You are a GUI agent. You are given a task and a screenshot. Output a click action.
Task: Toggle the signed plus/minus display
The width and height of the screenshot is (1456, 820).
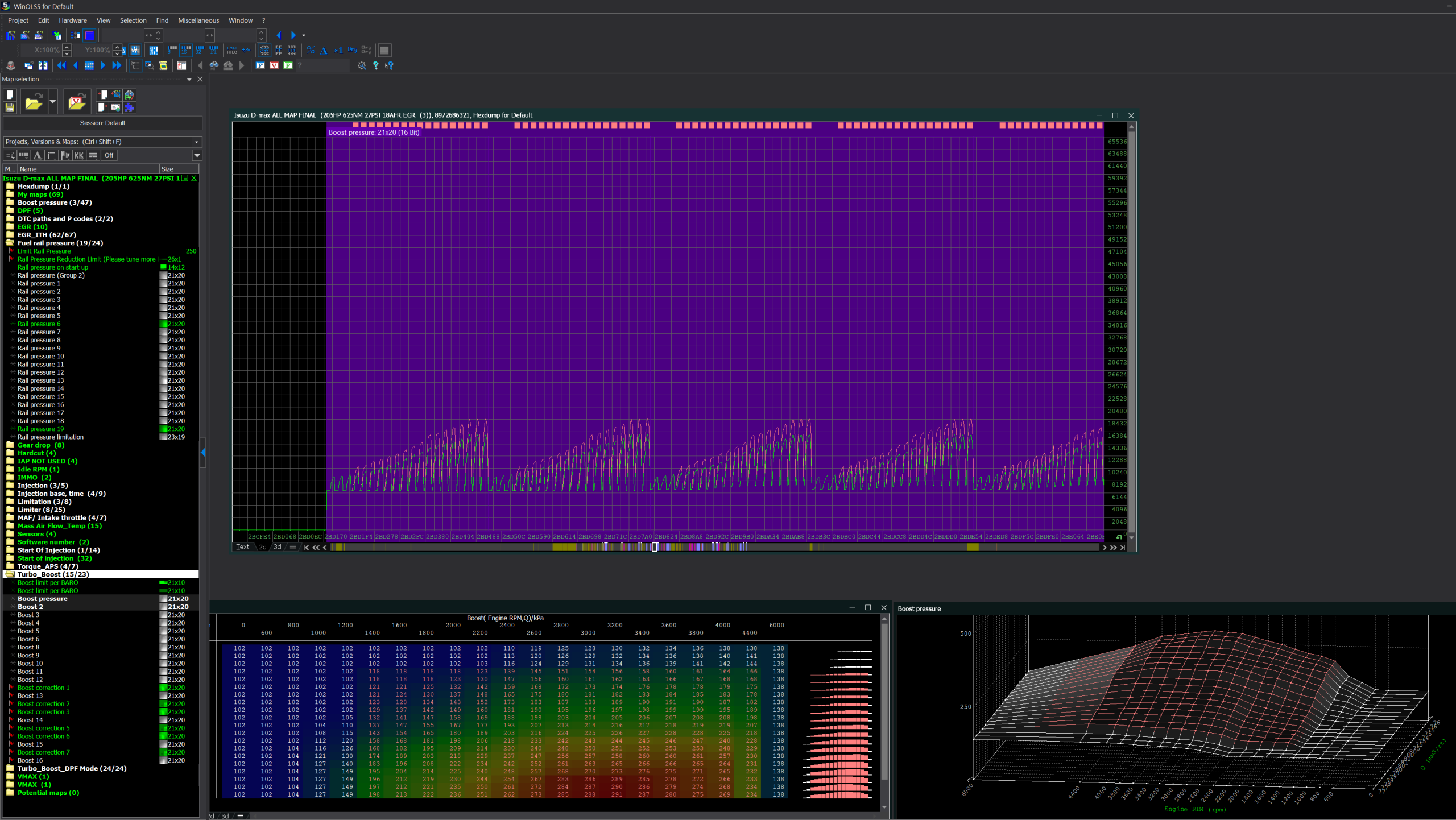tap(246, 50)
